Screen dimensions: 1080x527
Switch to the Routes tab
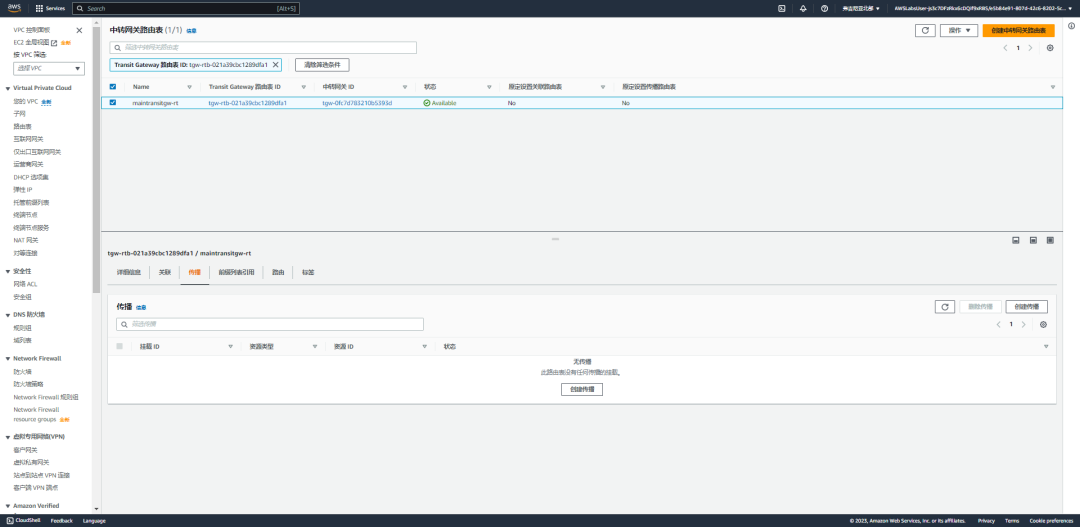[278, 272]
